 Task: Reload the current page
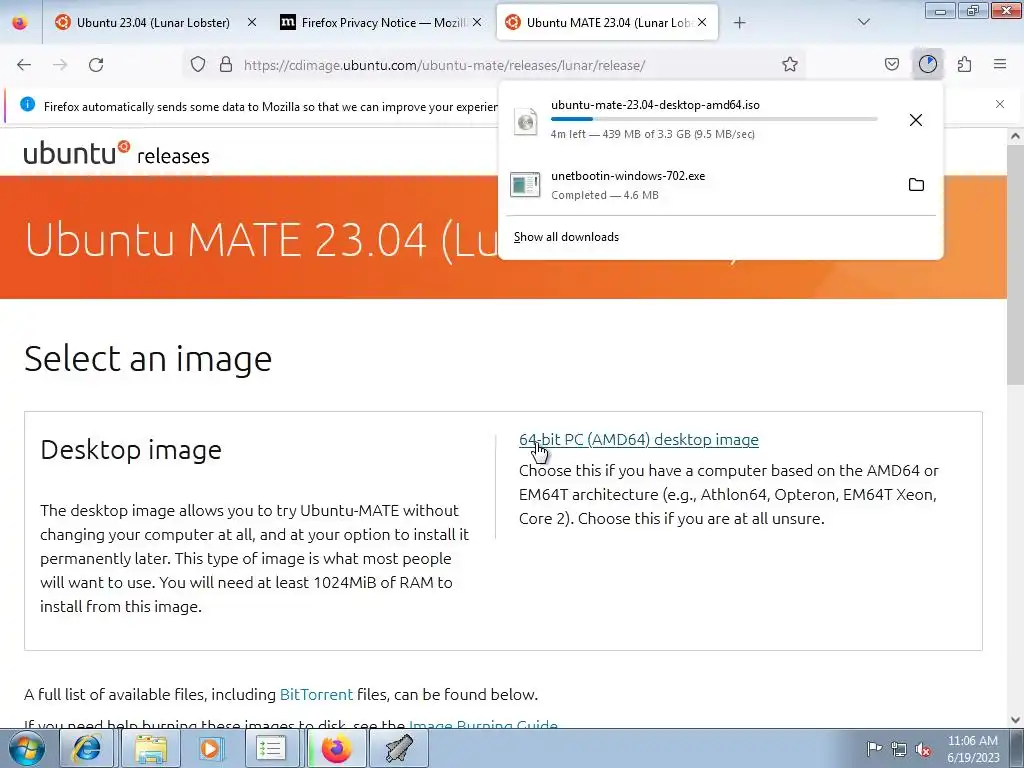[96, 65]
